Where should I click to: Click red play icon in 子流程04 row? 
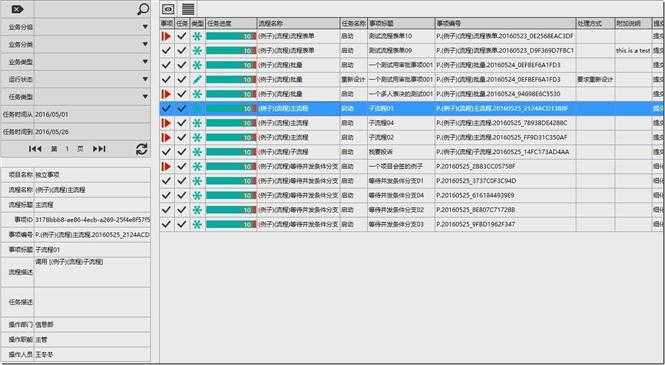click(166, 123)
